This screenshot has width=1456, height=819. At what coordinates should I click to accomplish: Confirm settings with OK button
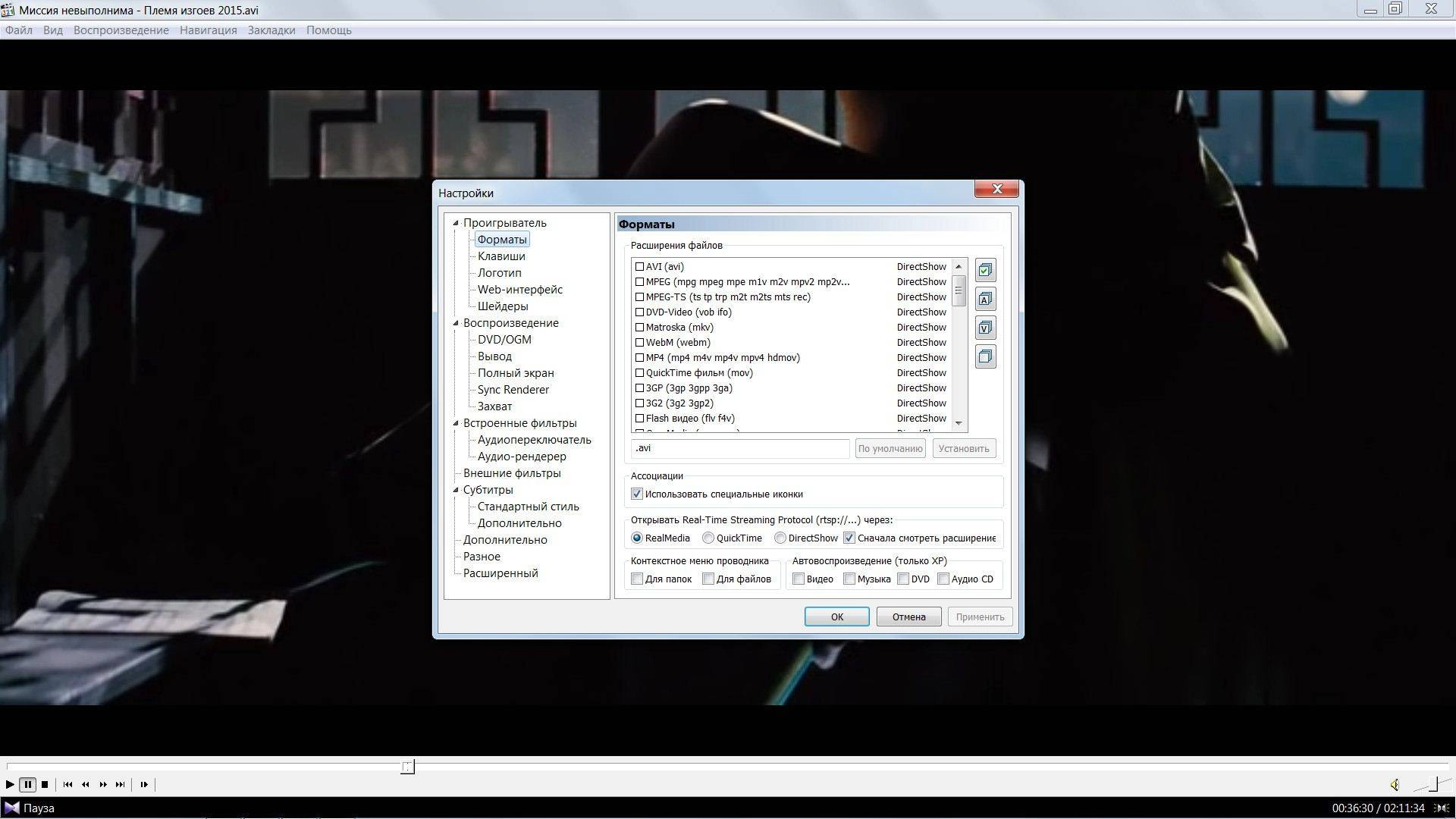tap(836, 617)
